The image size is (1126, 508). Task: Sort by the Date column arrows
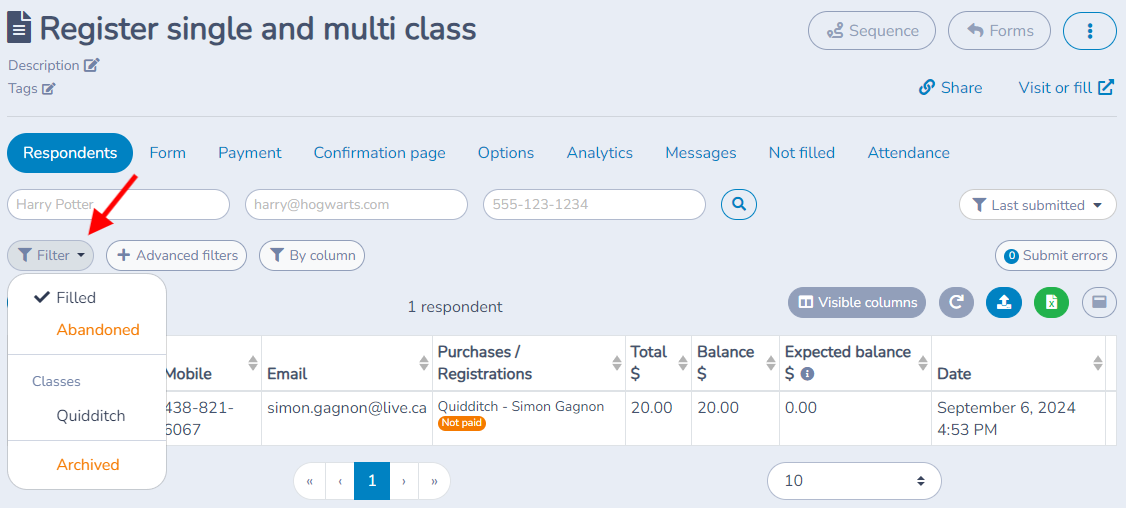1097,363
